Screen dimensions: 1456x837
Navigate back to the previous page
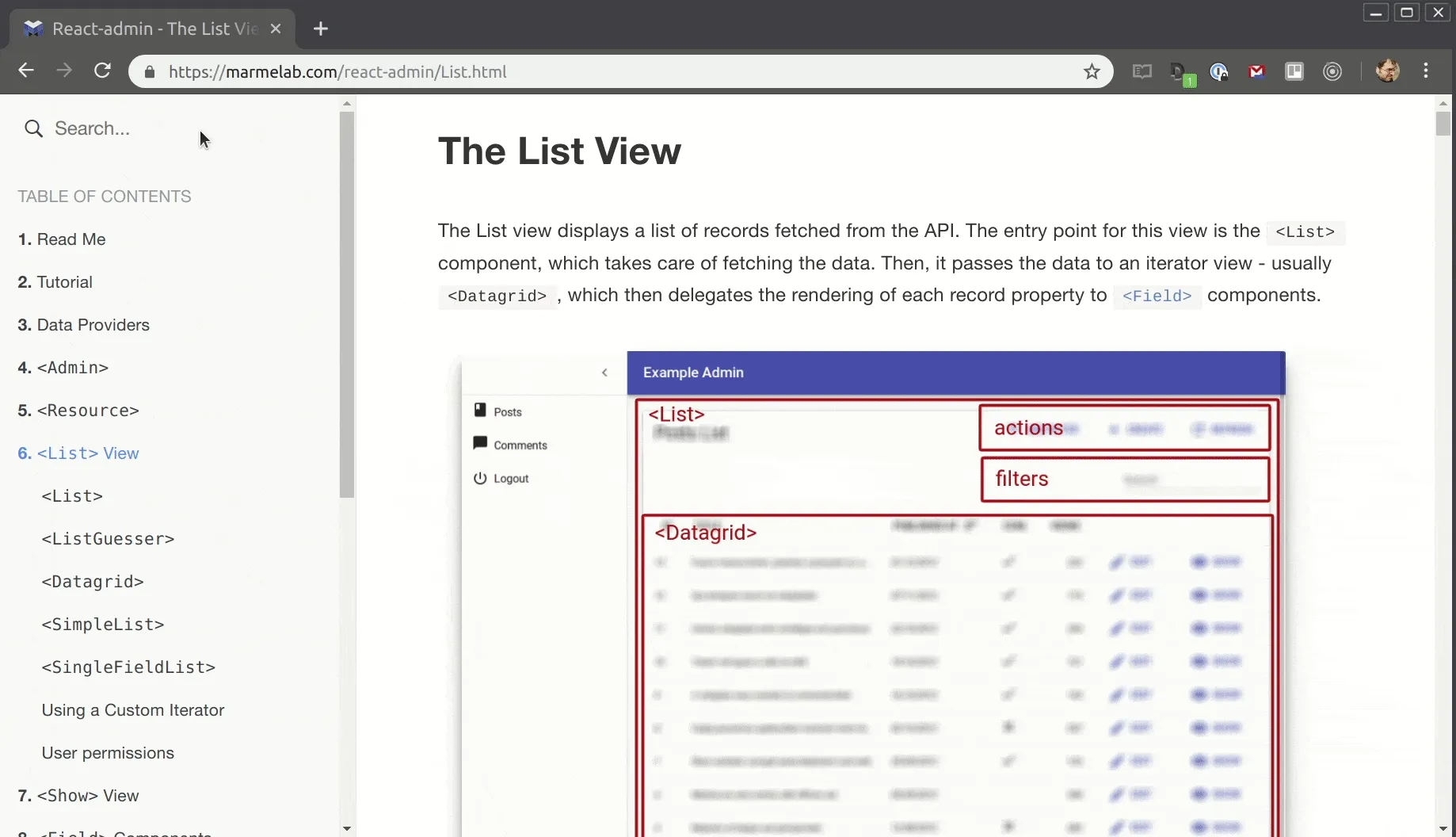click(x=26, y=71)
